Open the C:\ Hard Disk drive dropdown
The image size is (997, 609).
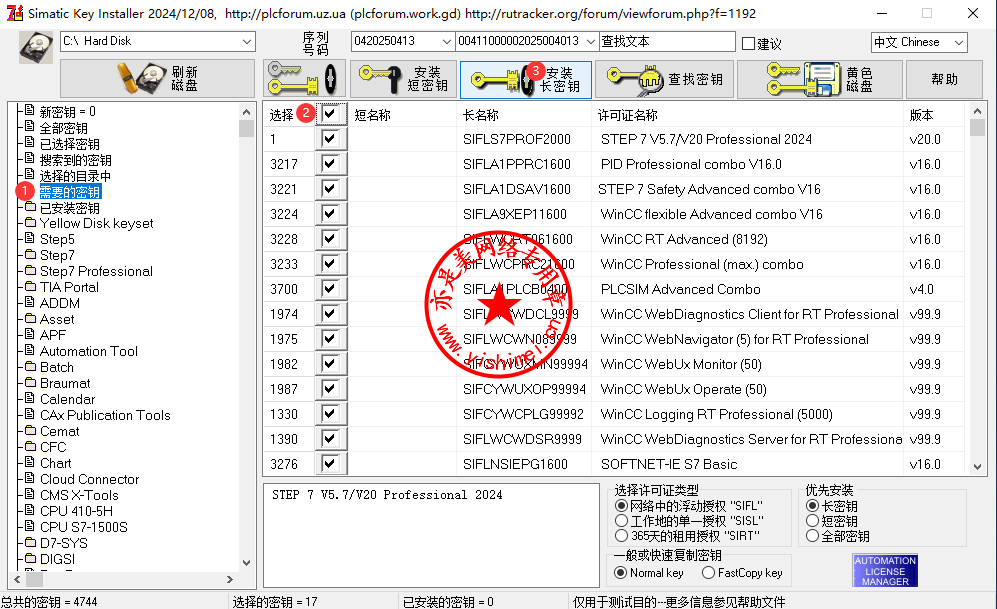[247, 41]
